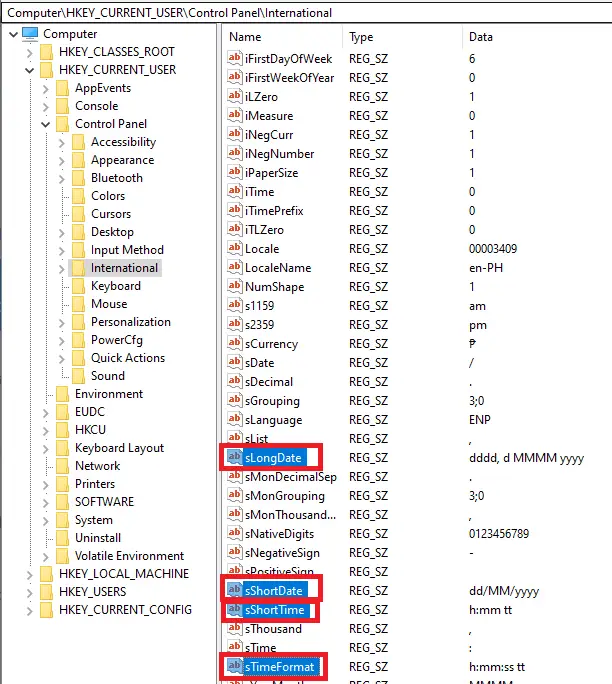The image size is (612, 684).
Task: Select the Quick Actions key
Action: click(128, 358)
